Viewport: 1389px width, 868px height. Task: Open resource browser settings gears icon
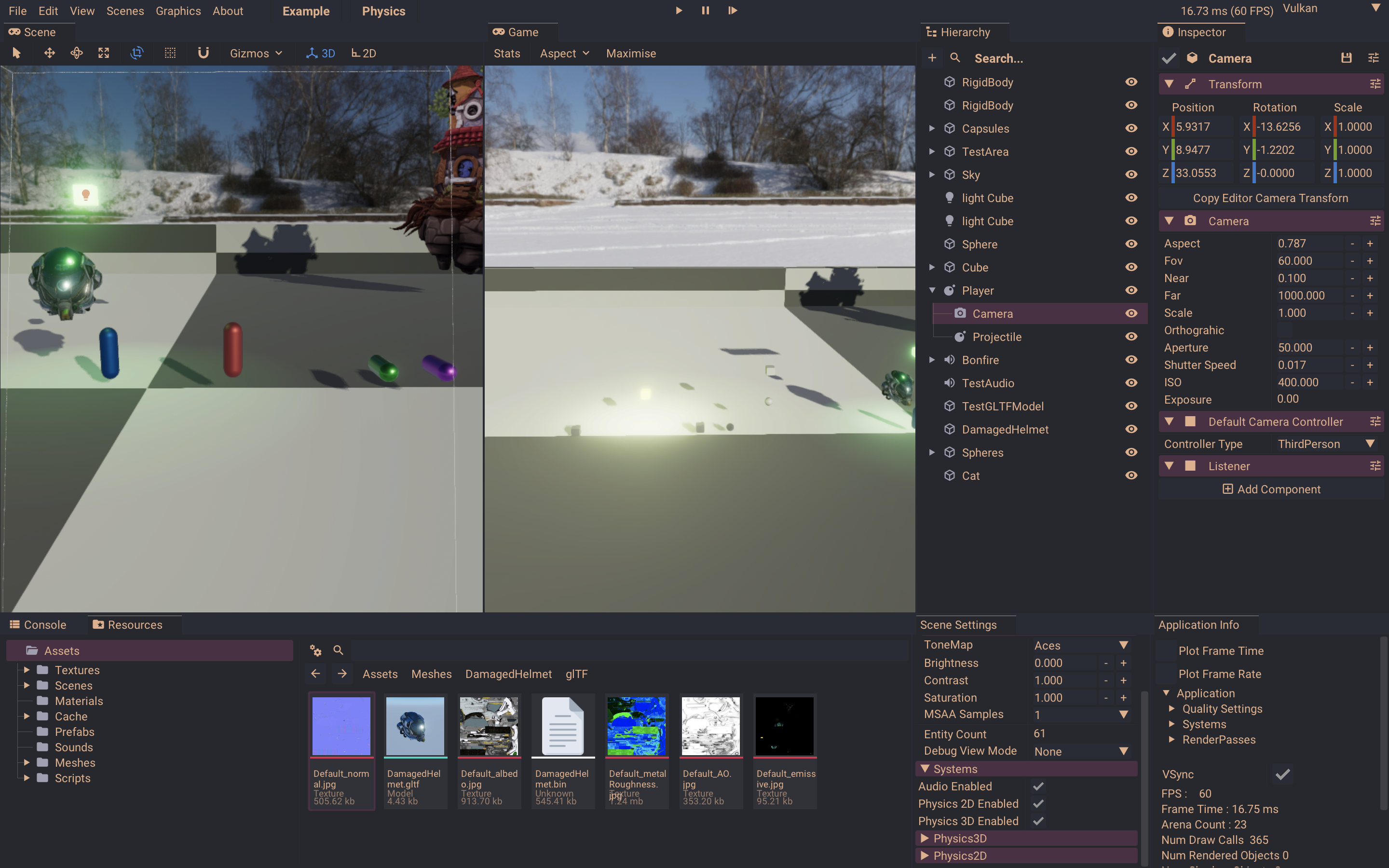tap(316, 651)
